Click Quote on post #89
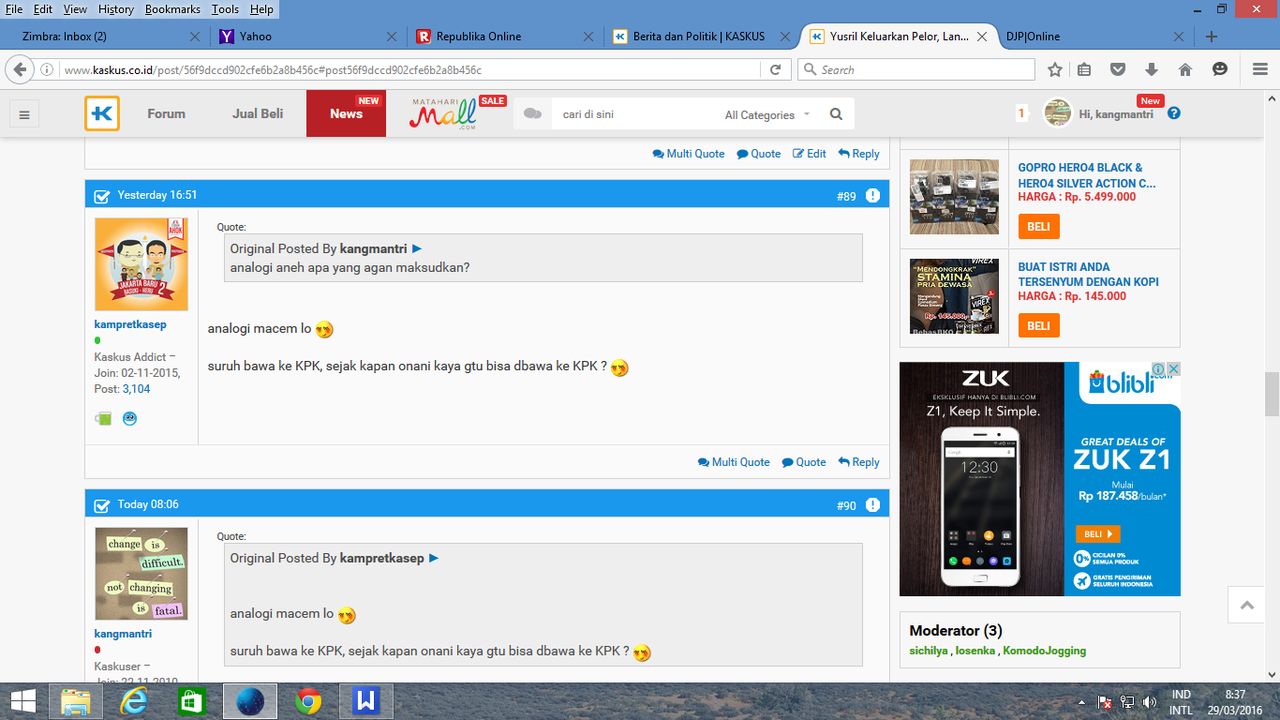The width and height of the screenshot is (1280, 720). [x=804, y=462]
